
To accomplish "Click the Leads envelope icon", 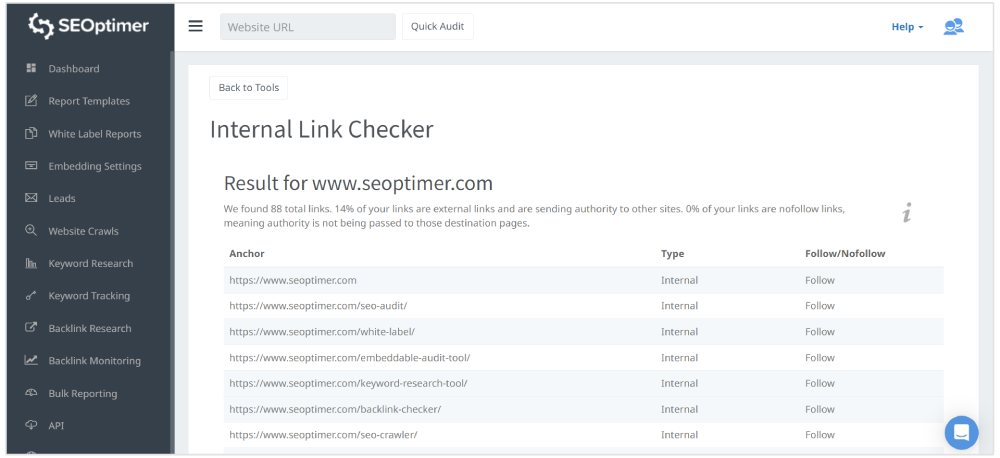I will (x=31, y=198).
